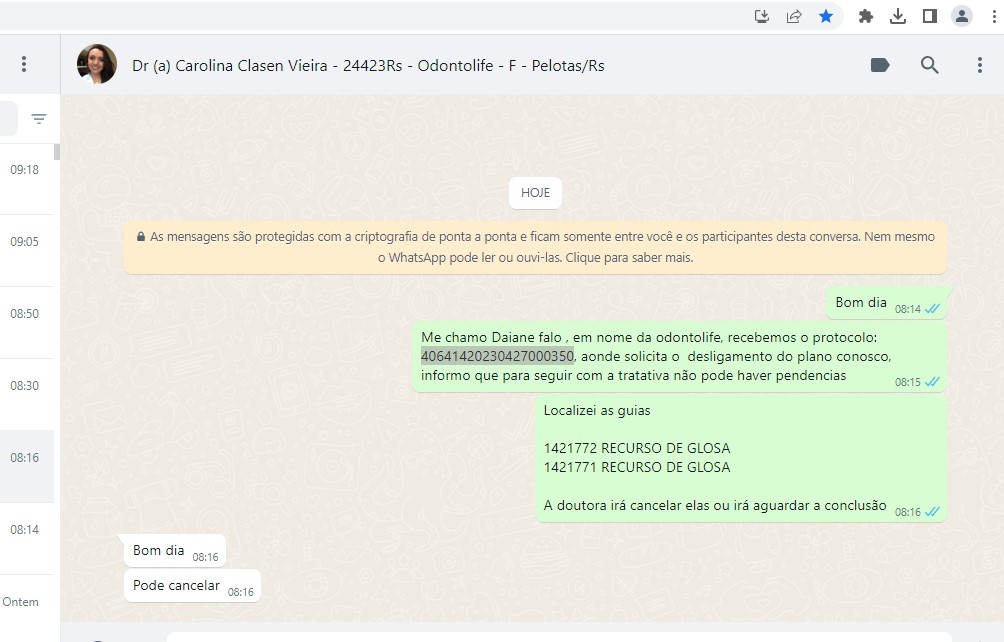Click the install app icon in the address bar

click(761, 16)
